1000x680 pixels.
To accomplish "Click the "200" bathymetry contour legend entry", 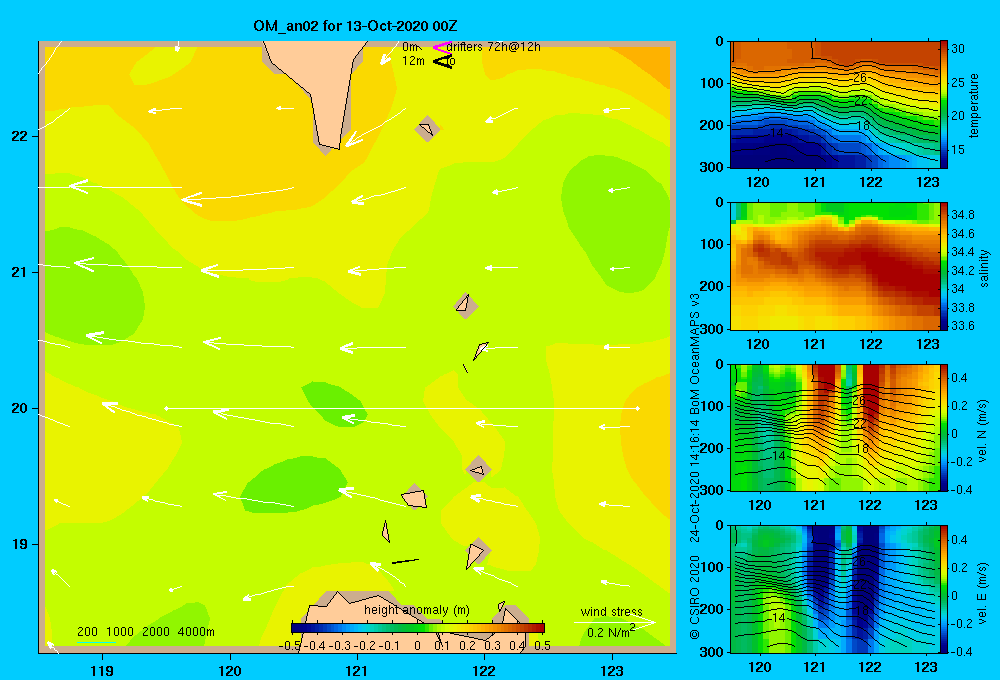I will pos(87,632).
